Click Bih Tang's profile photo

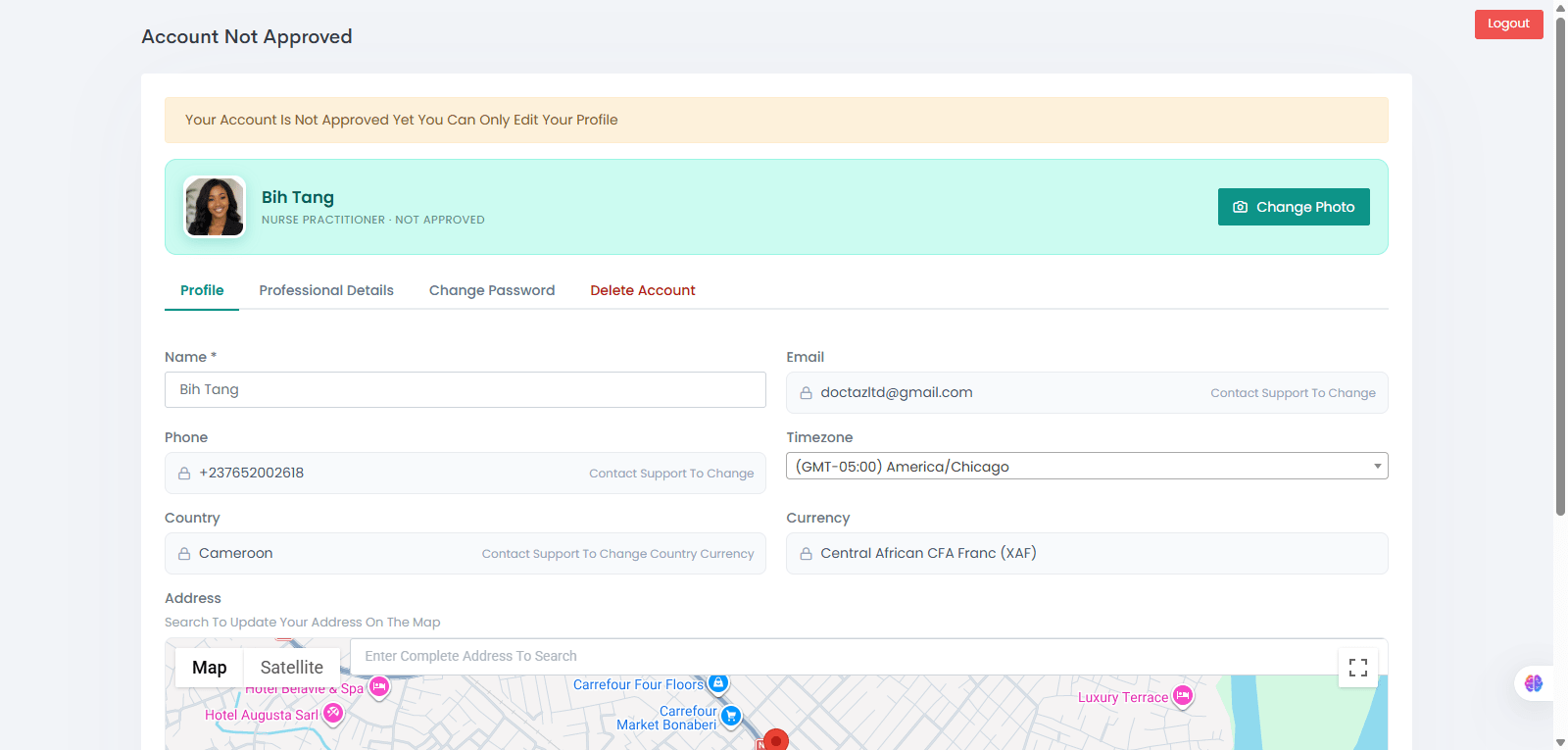(x=215, y=207)
